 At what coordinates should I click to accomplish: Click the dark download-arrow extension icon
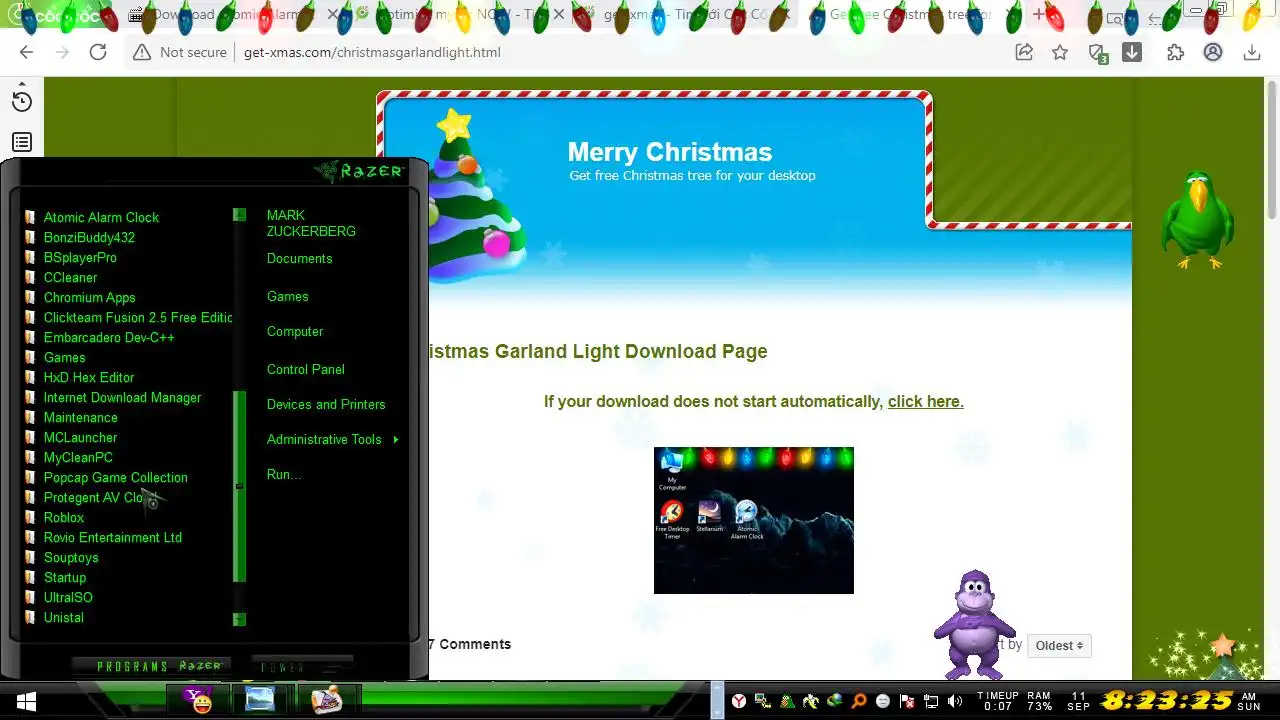click(1132, 52)
